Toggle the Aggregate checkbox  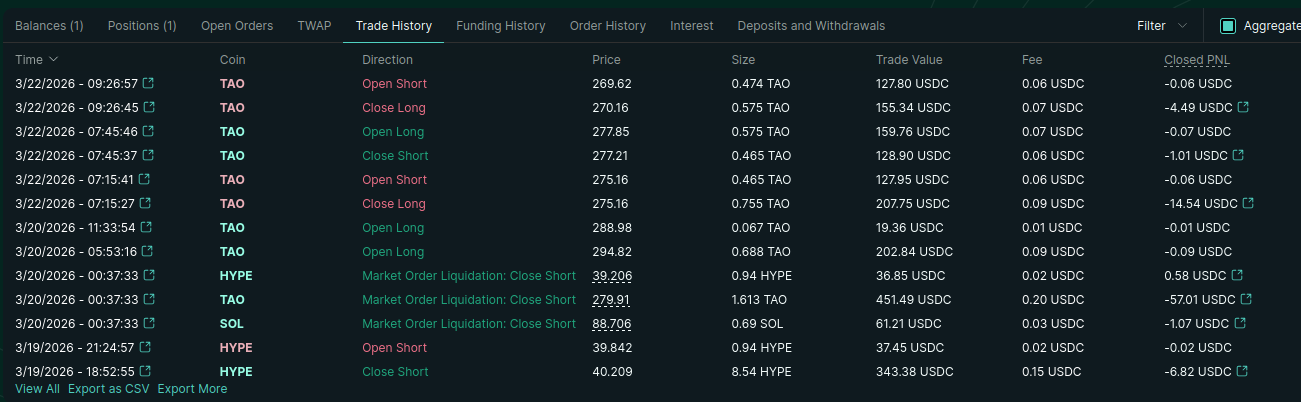point(1228,26)
